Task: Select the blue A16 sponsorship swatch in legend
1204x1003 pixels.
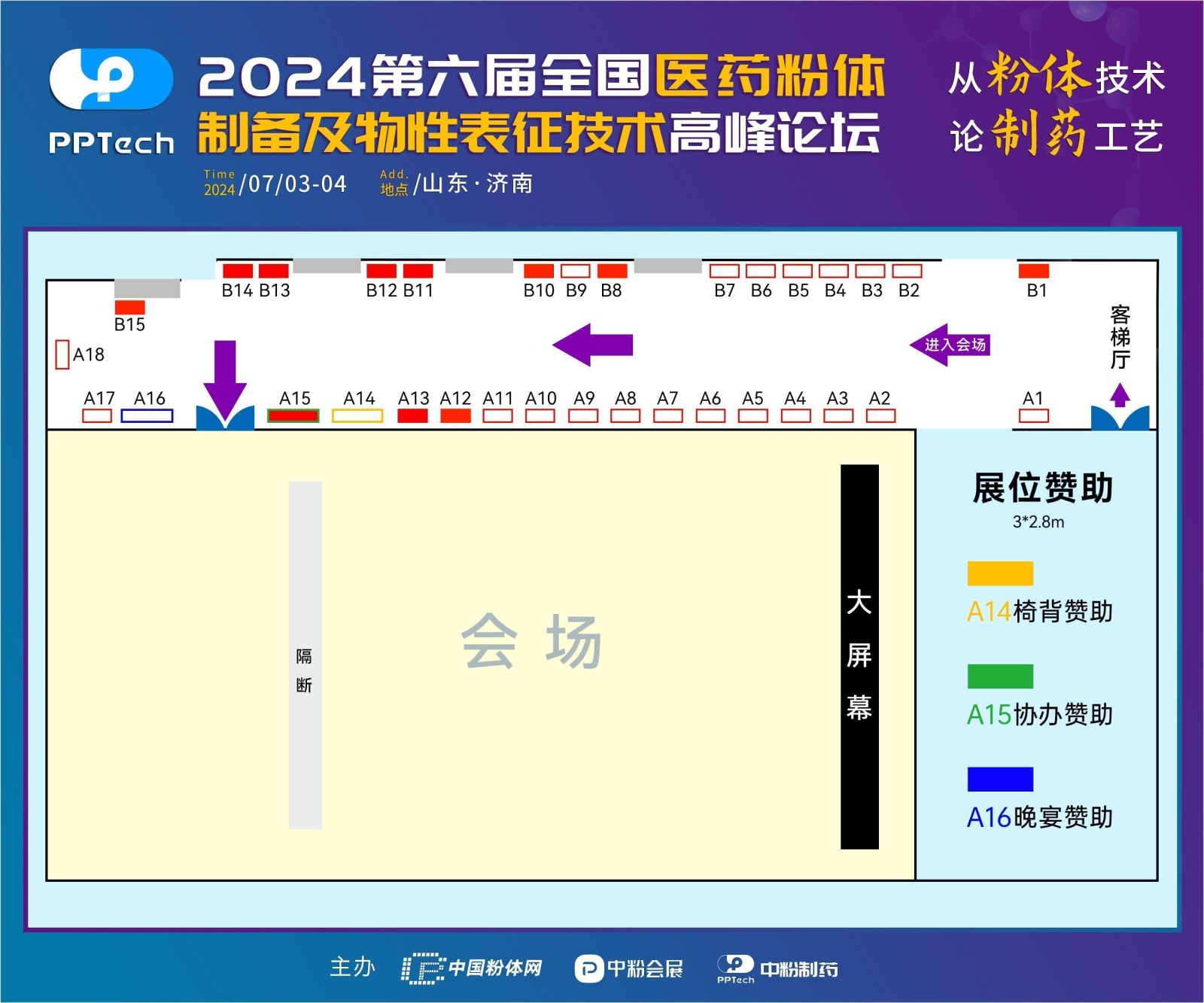Action: point(1000,779)
